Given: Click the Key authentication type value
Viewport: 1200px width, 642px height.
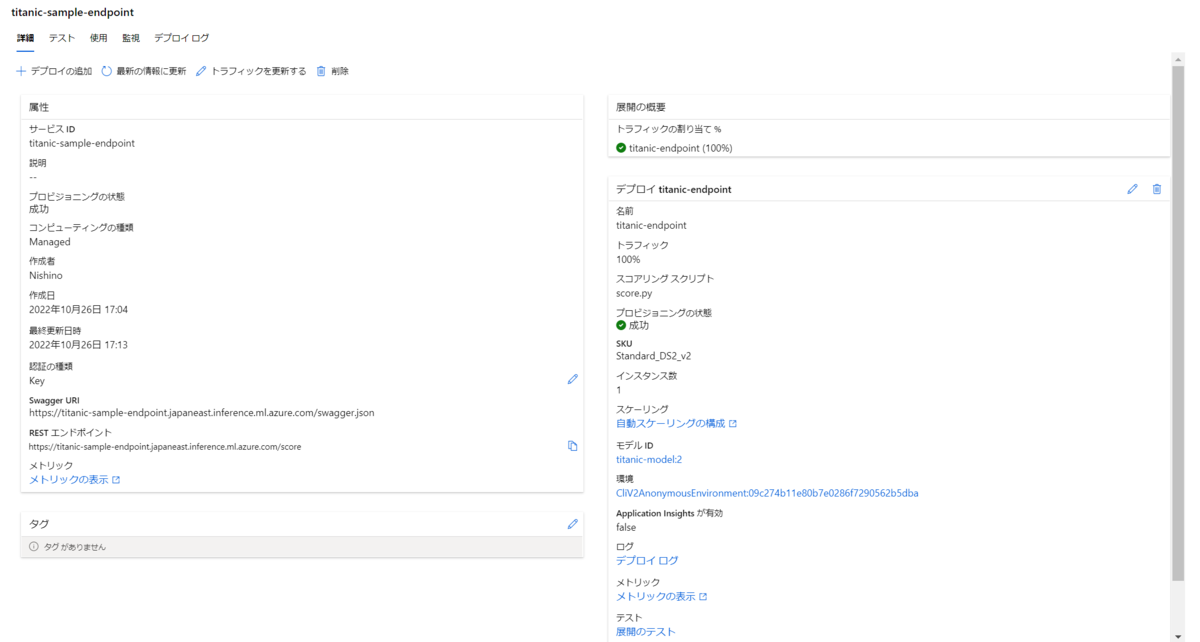Looking at the screenshot, I should click(x=37, y=381).
